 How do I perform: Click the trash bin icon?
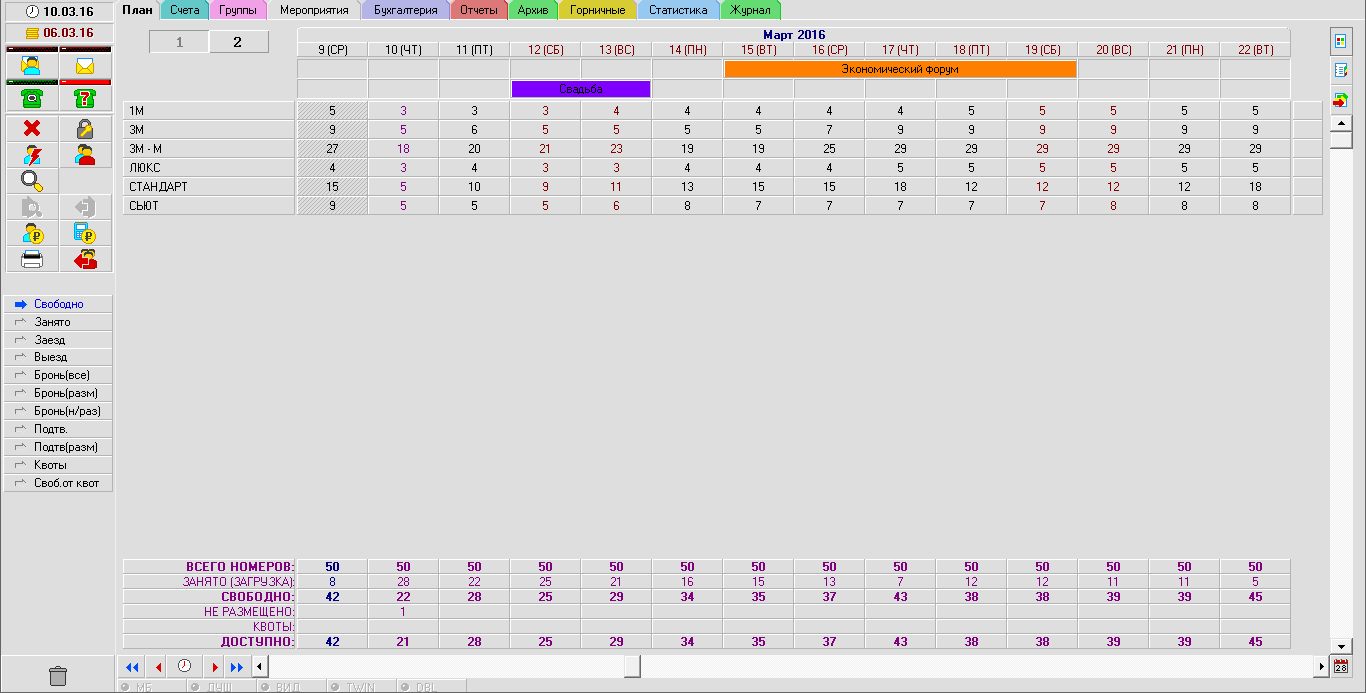point(58,676)
